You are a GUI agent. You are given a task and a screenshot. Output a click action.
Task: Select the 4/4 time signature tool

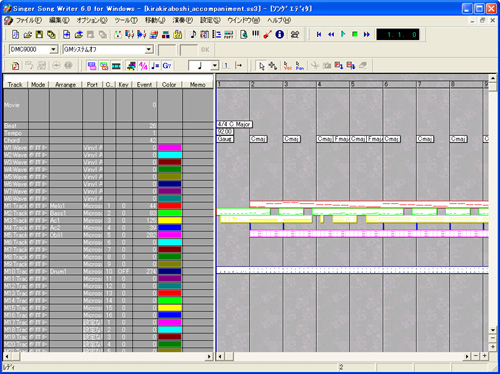(x=143, y=66)
